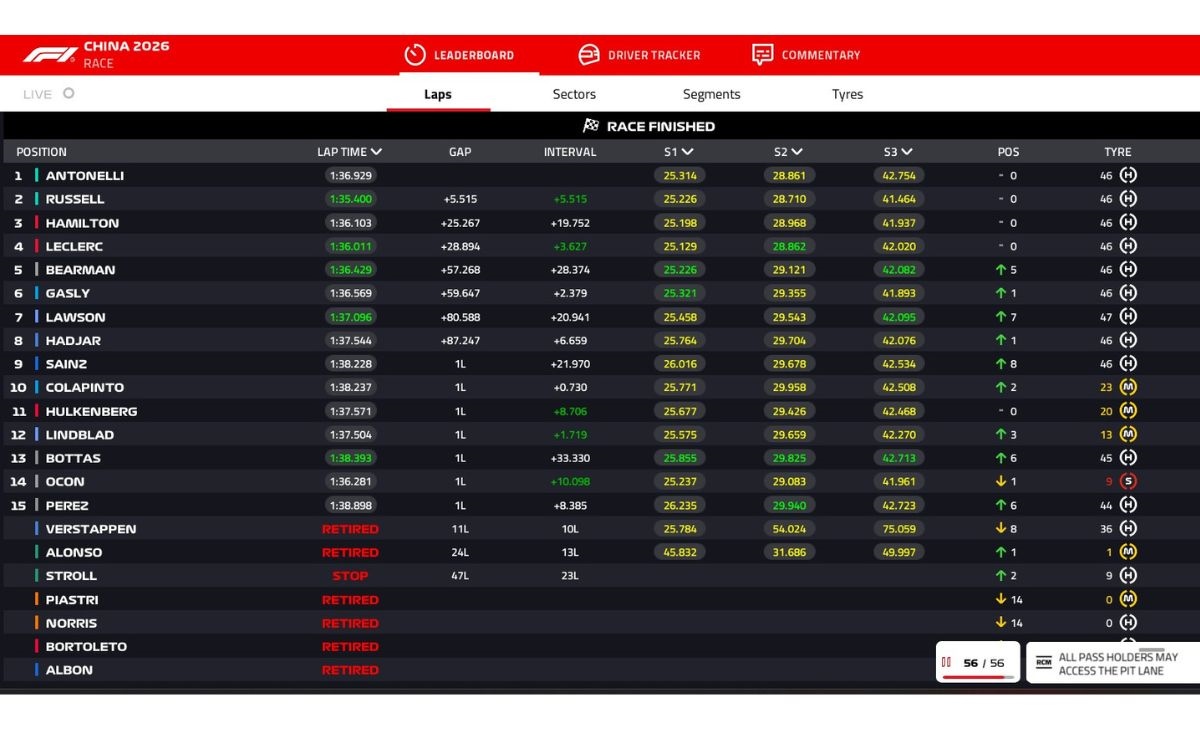This screenshot has height=729, width=1200.
Task: Click the Commentary speech bubble icon
Action: [x=763, y=55]
